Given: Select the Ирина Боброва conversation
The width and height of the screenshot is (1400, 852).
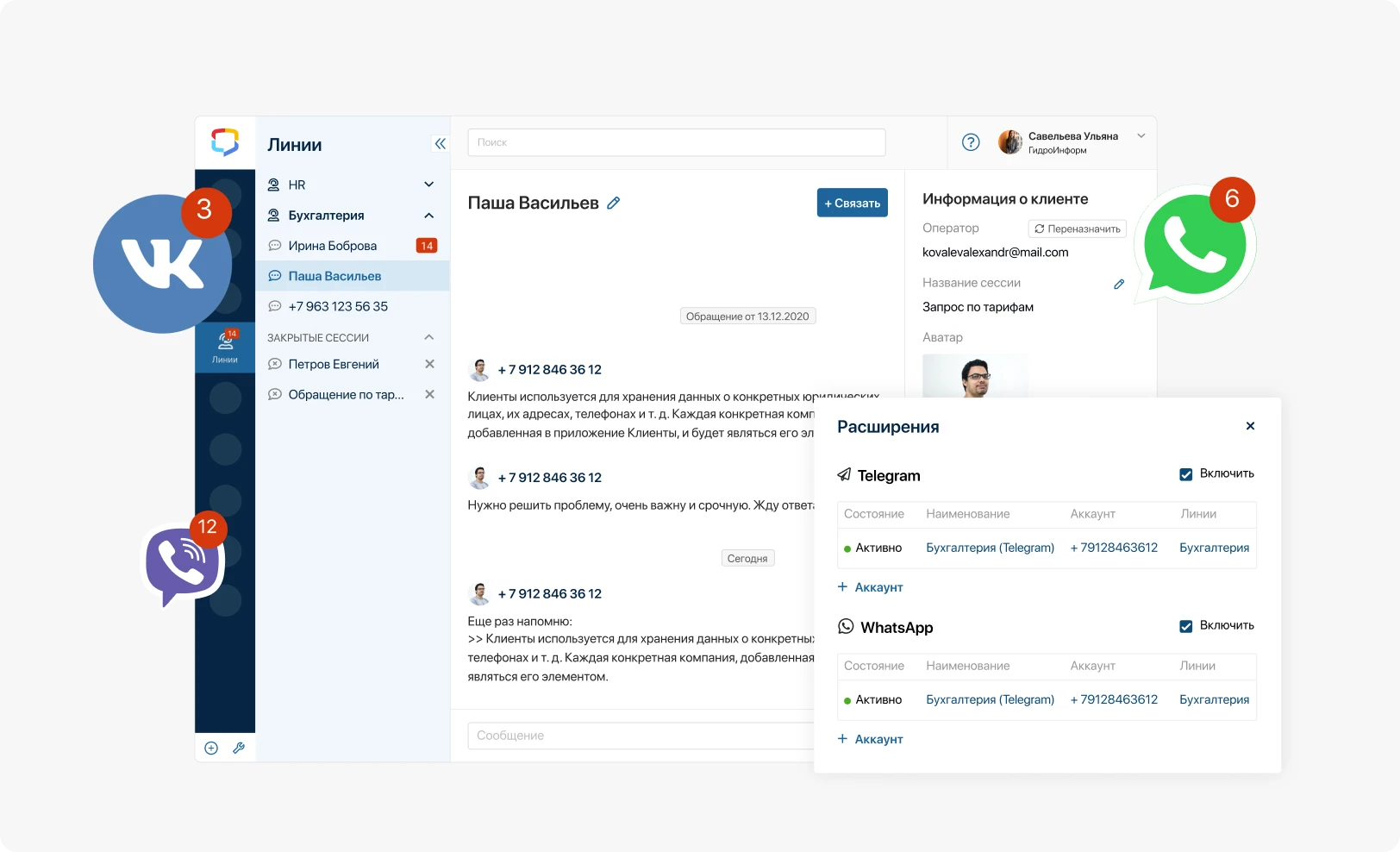Looking at the screenshot, I should 333,246.
